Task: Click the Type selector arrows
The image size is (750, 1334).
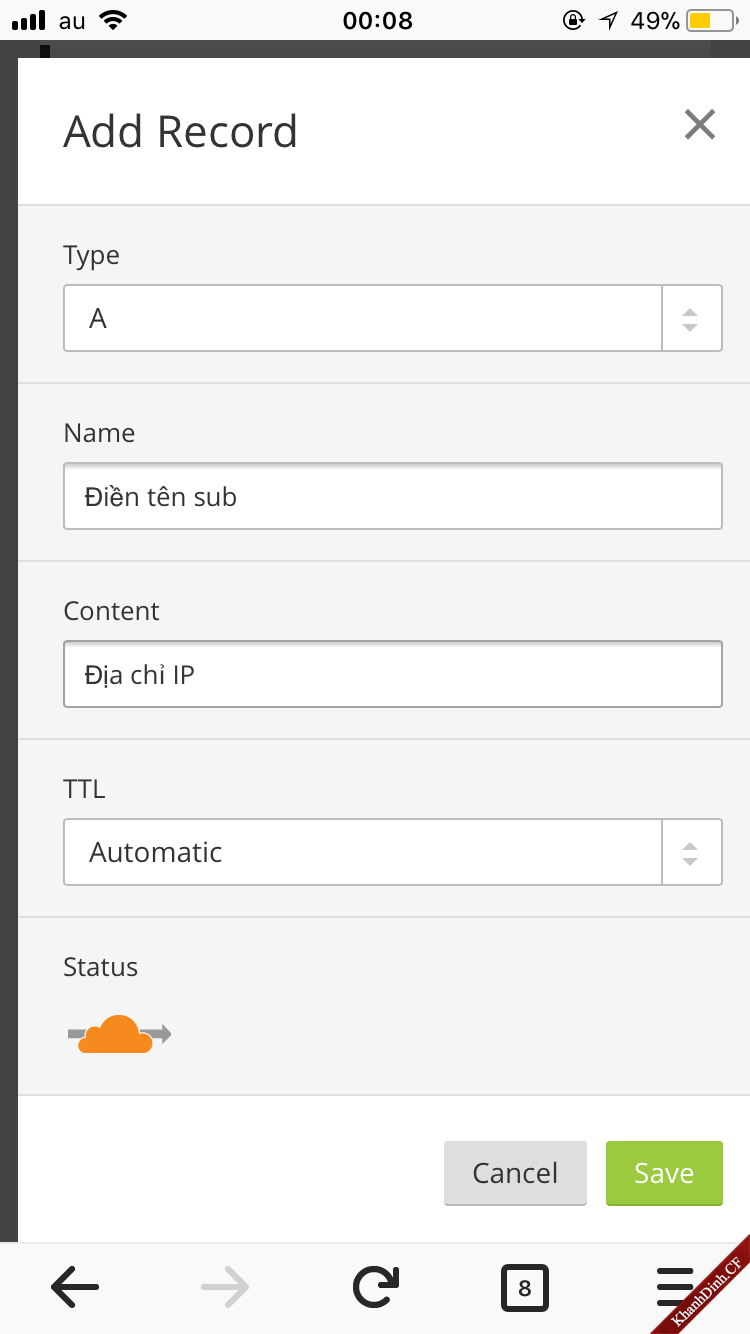Action: click(x=690, y=318)
